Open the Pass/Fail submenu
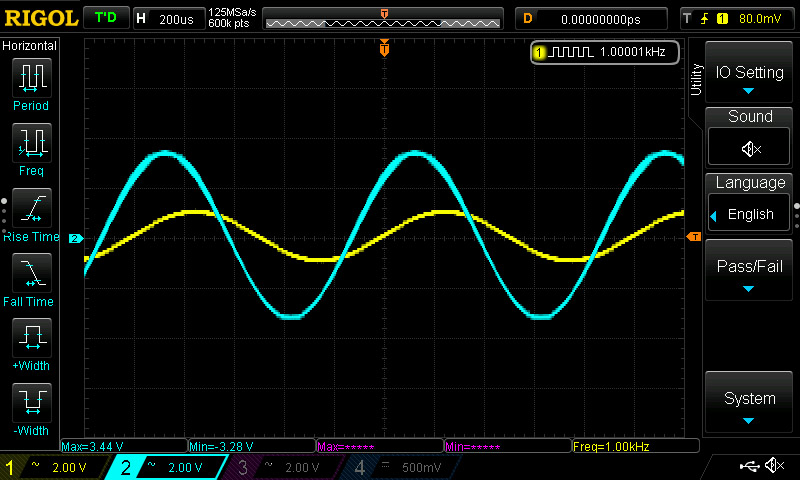The width and height of the screenshot is (800, 480). pos(748,270)
